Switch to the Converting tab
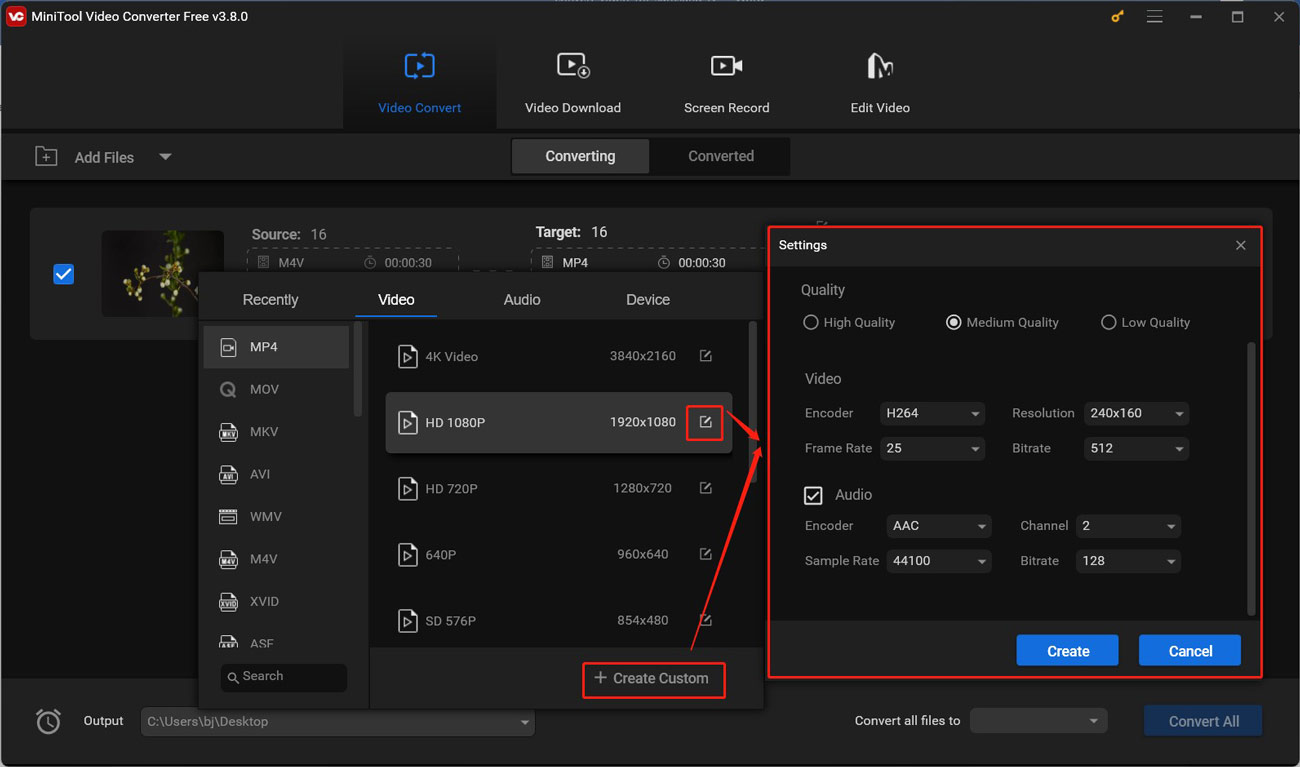Screen dimensions: 1300x767 580,156
